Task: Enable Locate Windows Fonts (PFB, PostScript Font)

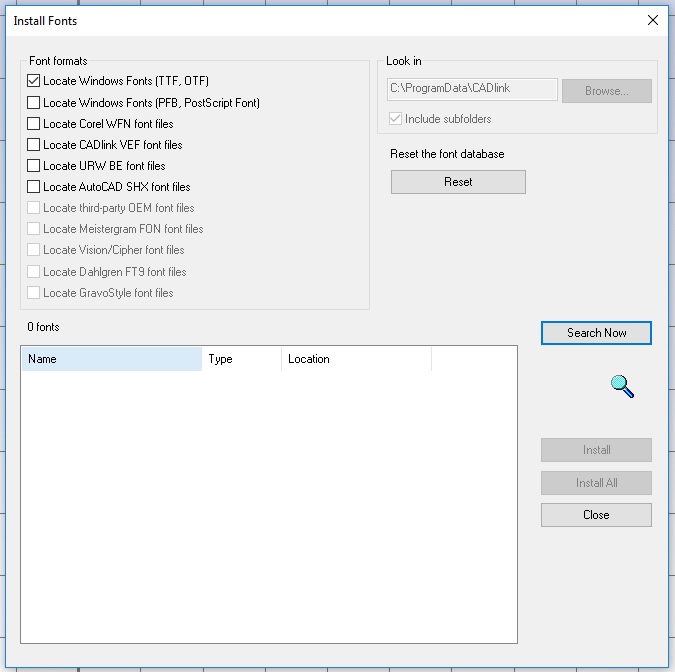Action: [33, 102]
